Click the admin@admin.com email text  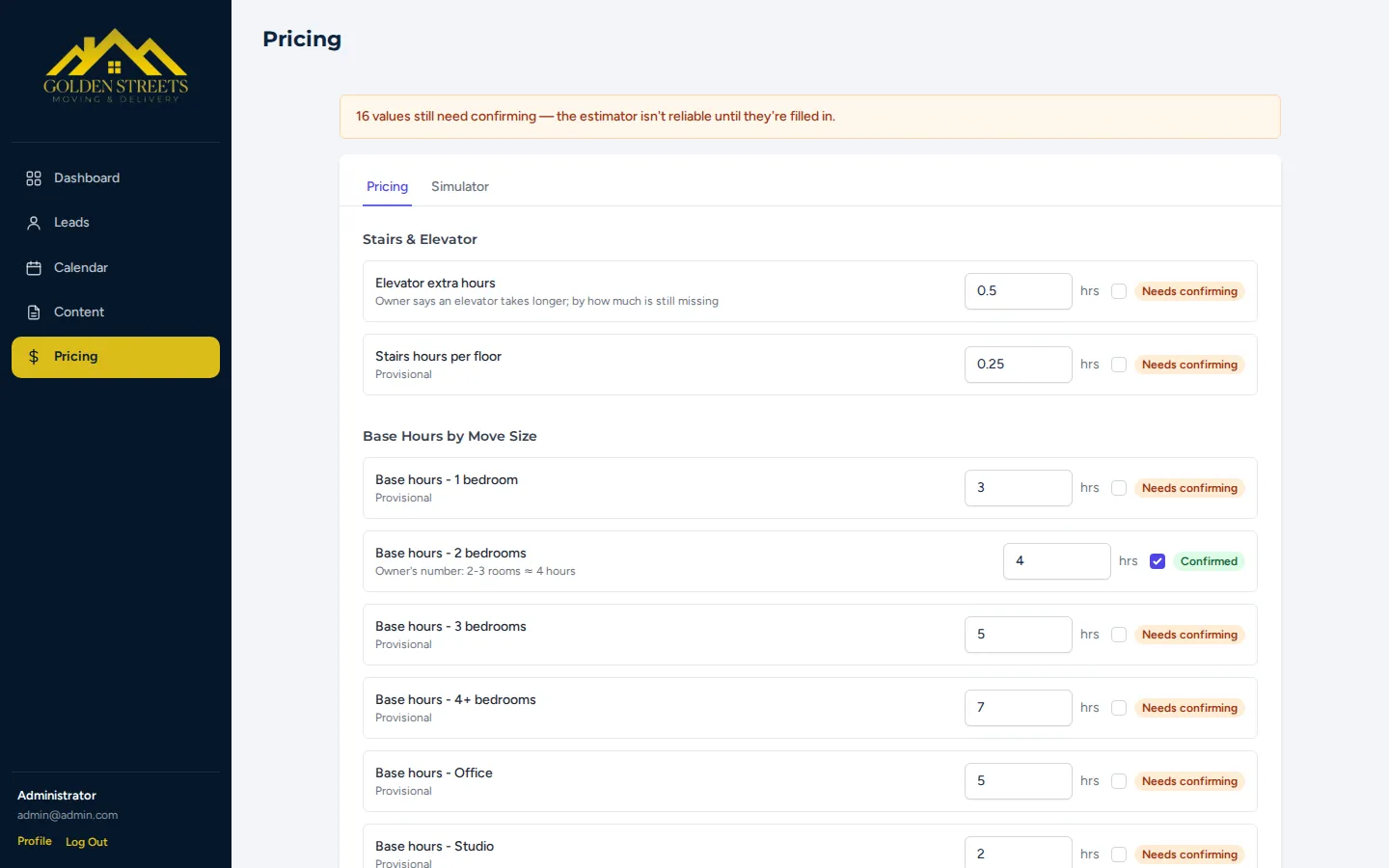pyautogui.click(x=68, y=815)
